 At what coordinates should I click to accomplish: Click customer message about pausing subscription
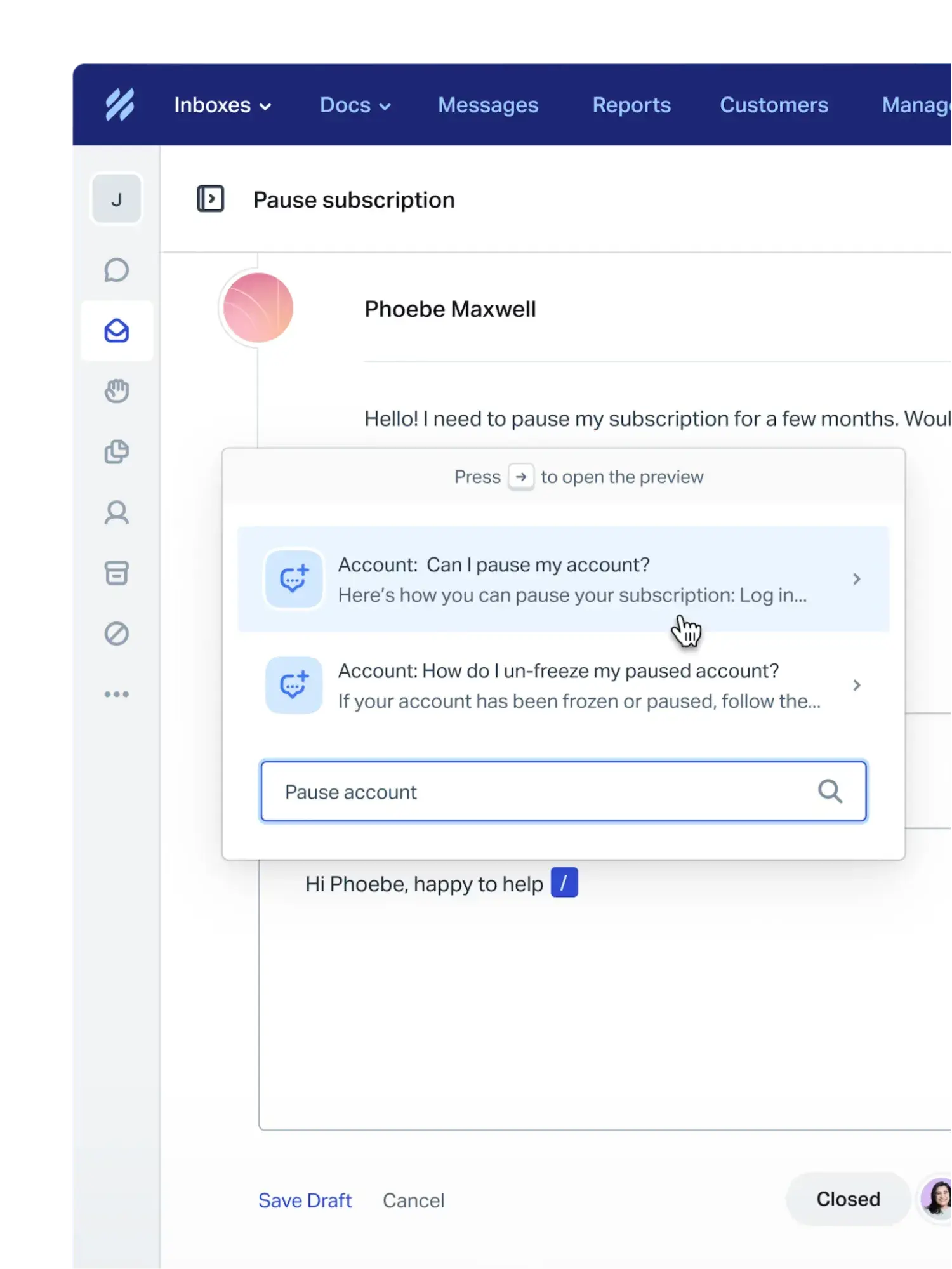(x=658, y=418)
